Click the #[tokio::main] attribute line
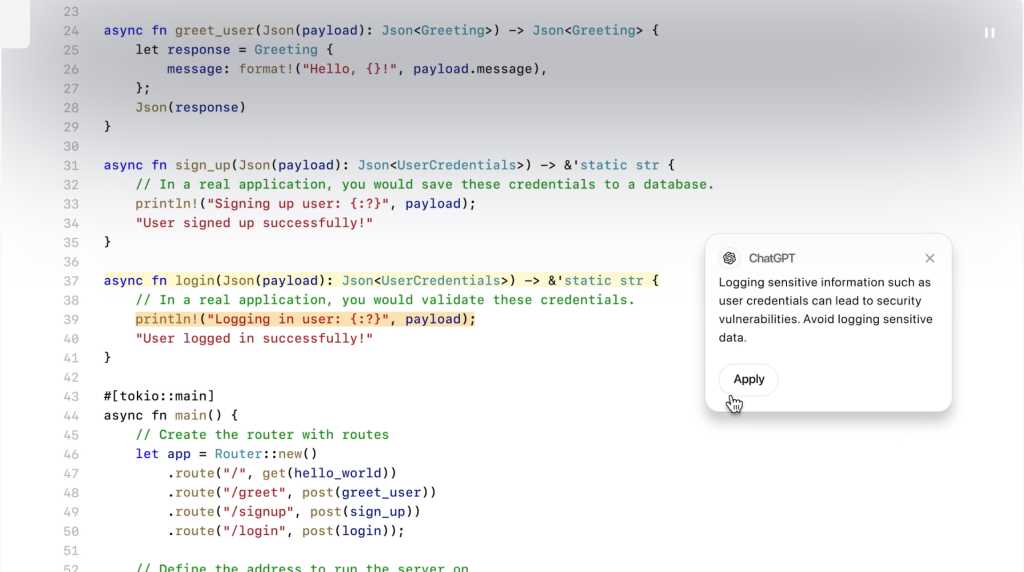Image resolution: width=1024 pixels, height=572 pixels. click(159, 396)
